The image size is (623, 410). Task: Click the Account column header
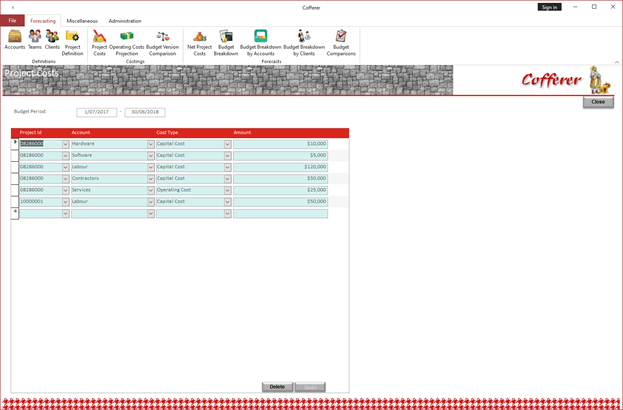point(81,133)
